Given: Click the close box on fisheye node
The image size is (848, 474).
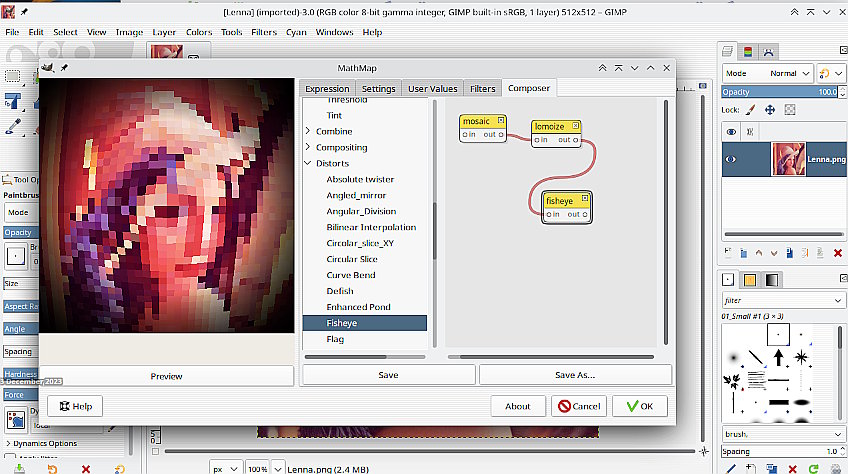Looking at the screenshot, I should click(585, 199).
